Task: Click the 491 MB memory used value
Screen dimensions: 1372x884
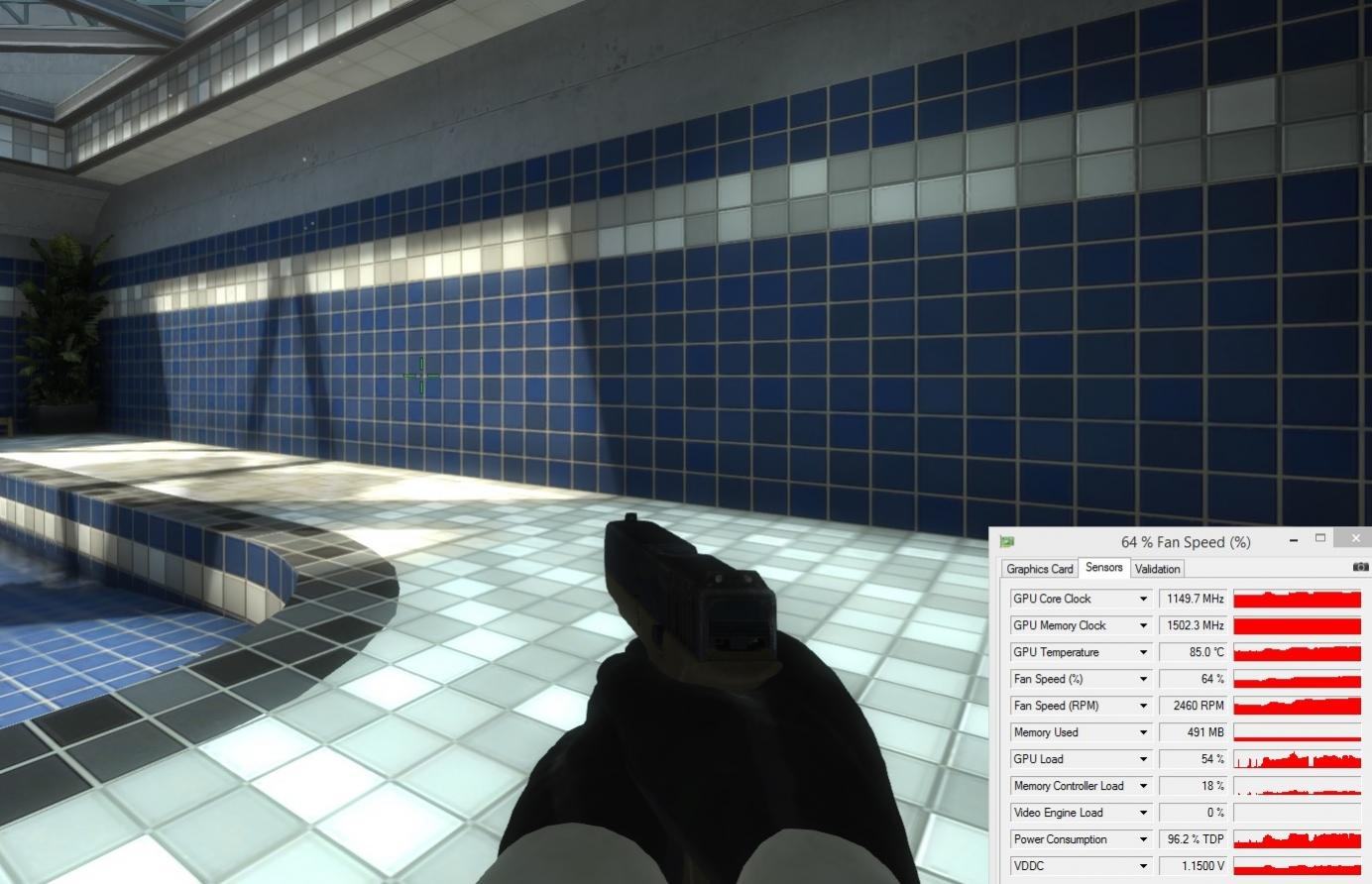Action: pos(1194,732)
